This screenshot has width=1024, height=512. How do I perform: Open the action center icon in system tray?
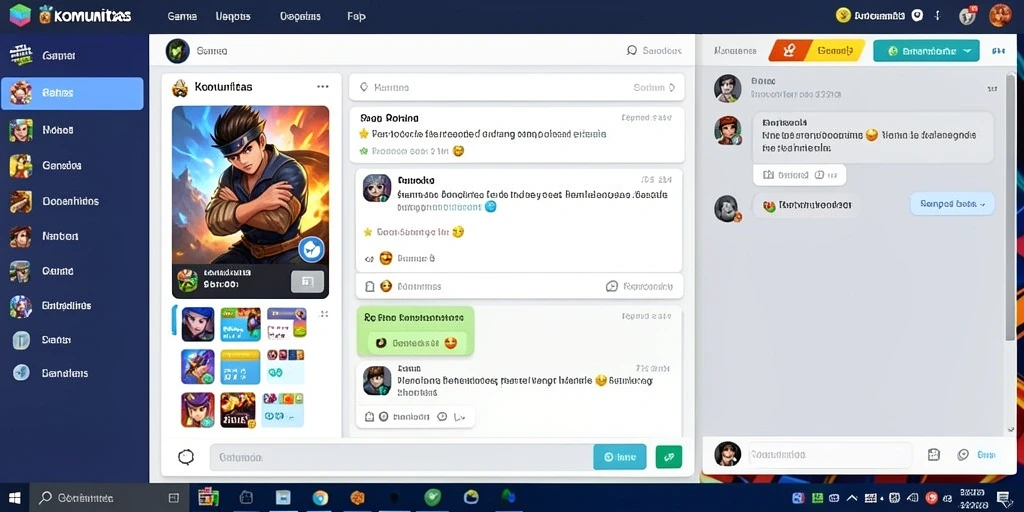tap(1004, 498)
